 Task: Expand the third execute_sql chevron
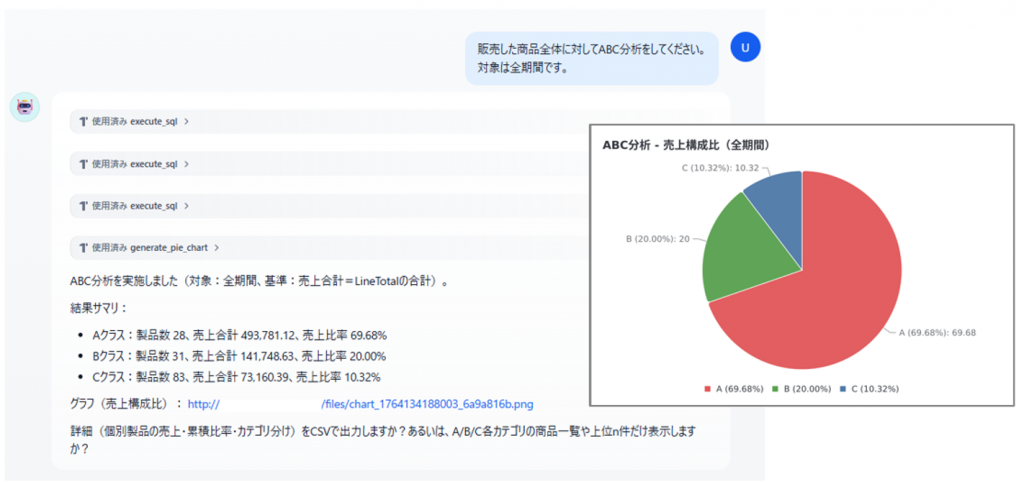tap(187, 206)
